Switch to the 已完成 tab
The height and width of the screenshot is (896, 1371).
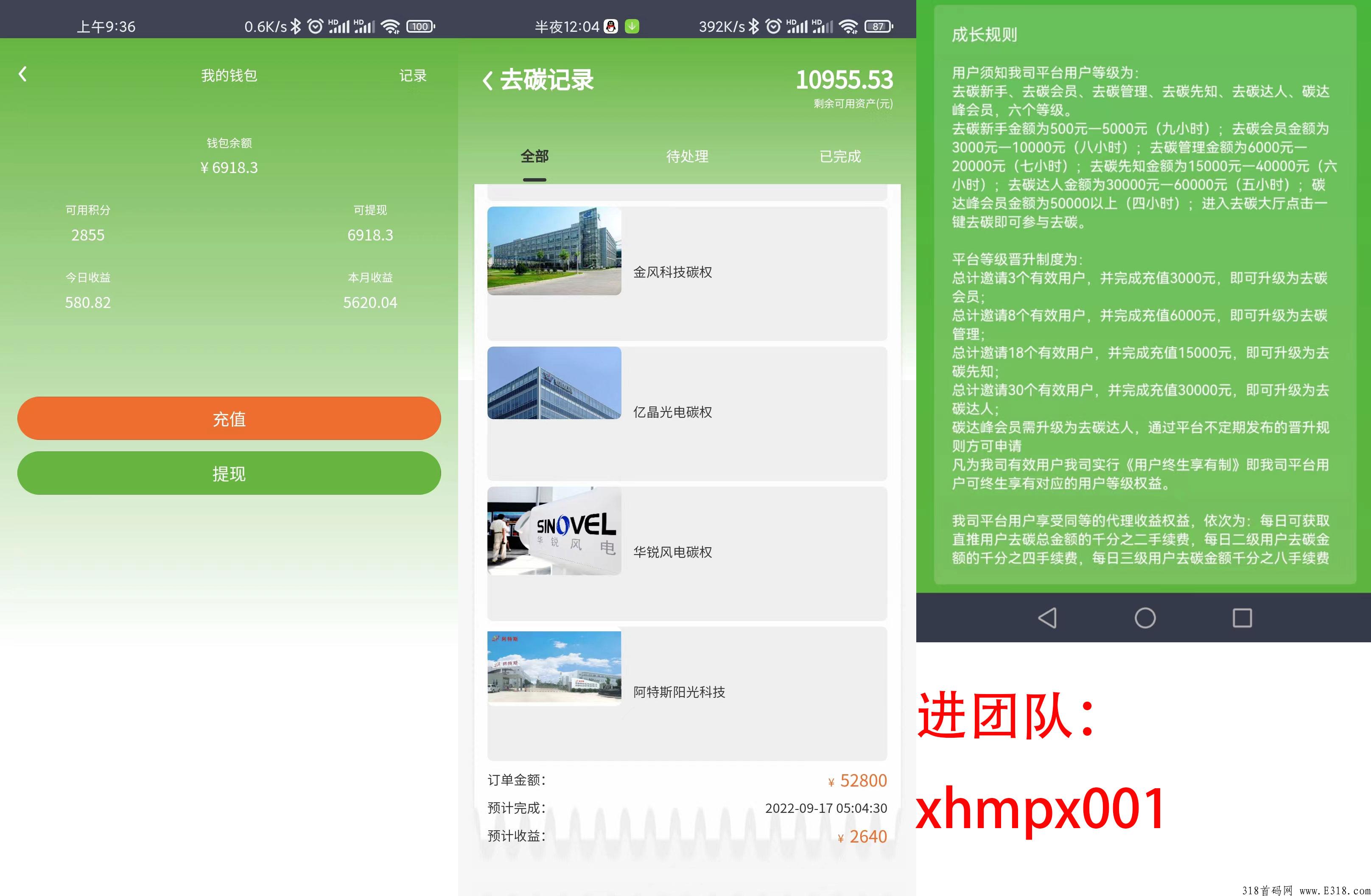pos(840,156)
